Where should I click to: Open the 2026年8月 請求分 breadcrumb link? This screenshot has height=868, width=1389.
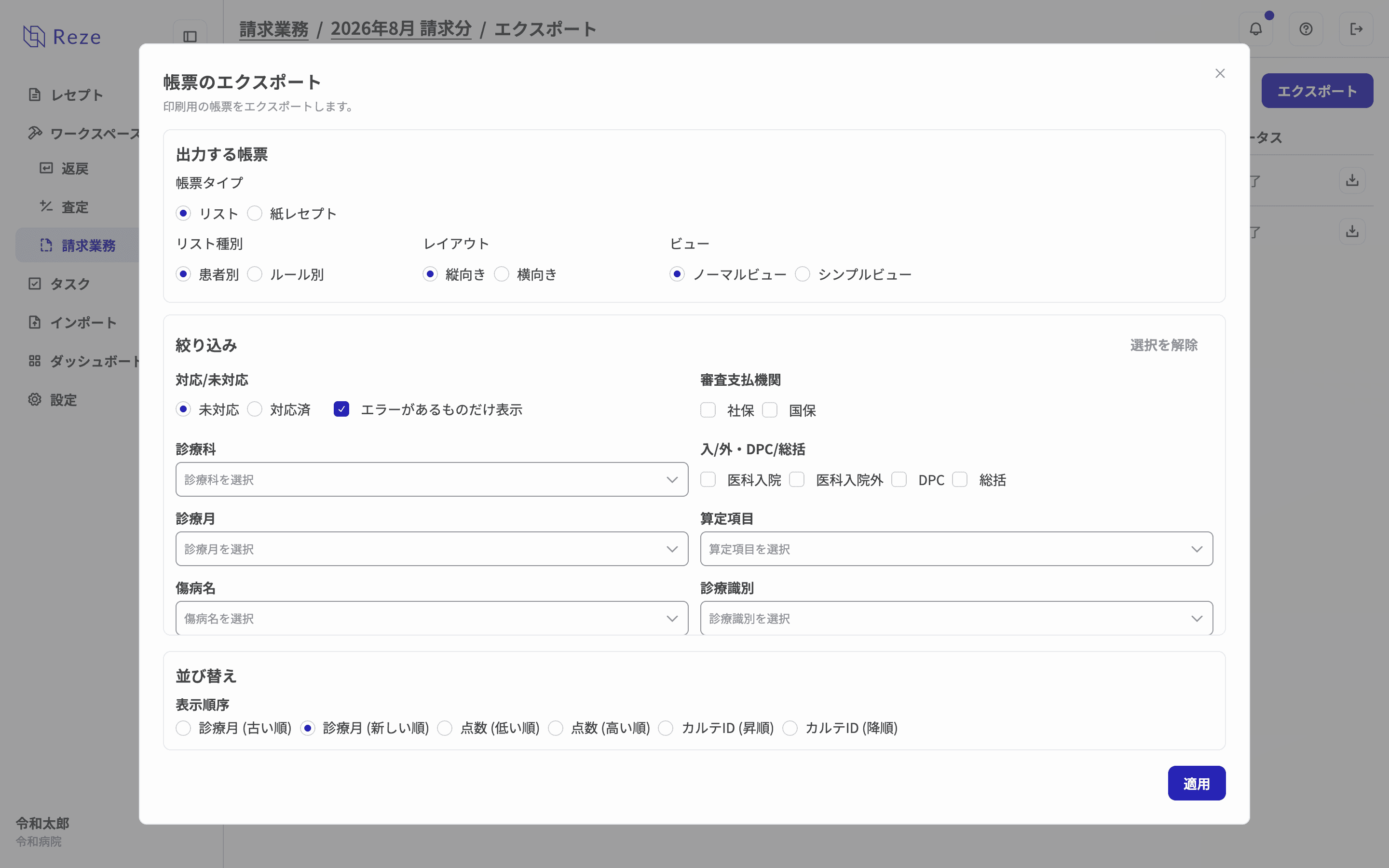point(401,29)
